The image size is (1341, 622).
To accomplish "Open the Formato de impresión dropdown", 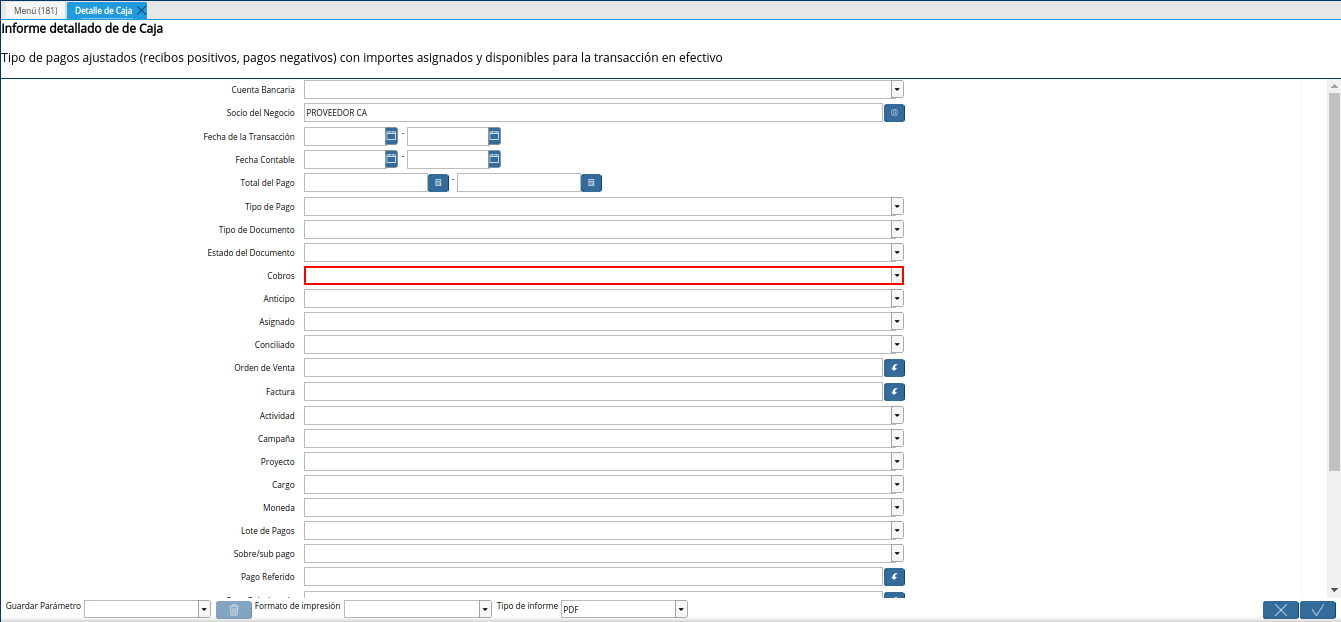I will click(x=485, y=609).
